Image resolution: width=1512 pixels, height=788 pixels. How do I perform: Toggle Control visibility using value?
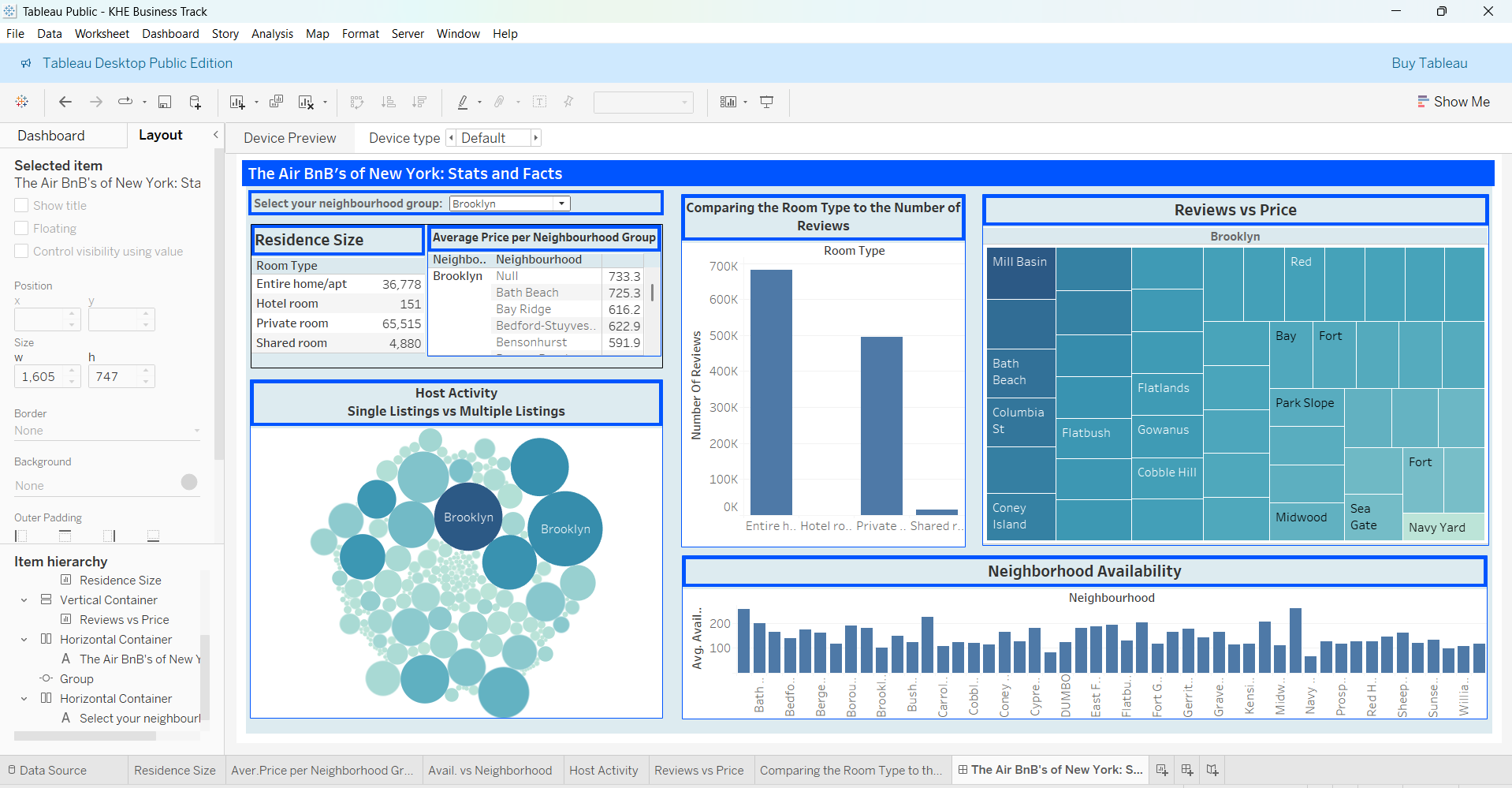(21, 251)
